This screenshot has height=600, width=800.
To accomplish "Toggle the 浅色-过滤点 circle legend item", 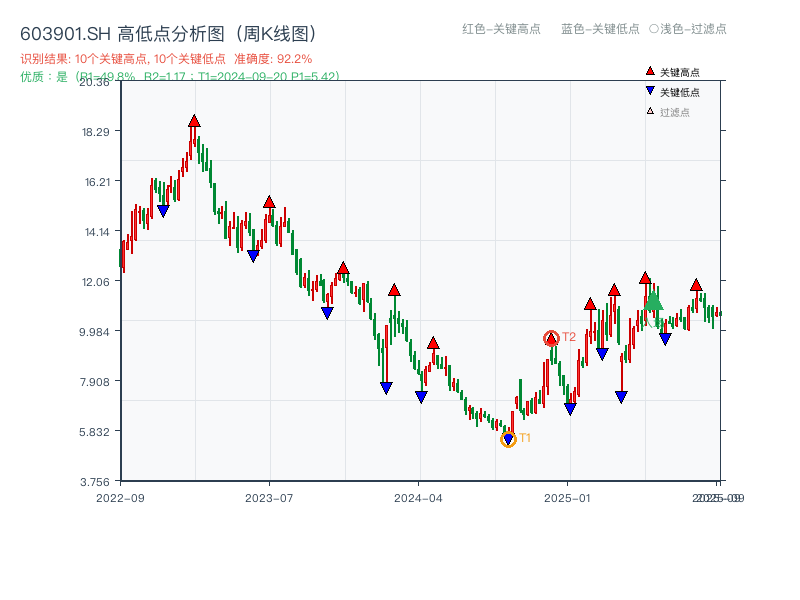I will click(689, 29).
